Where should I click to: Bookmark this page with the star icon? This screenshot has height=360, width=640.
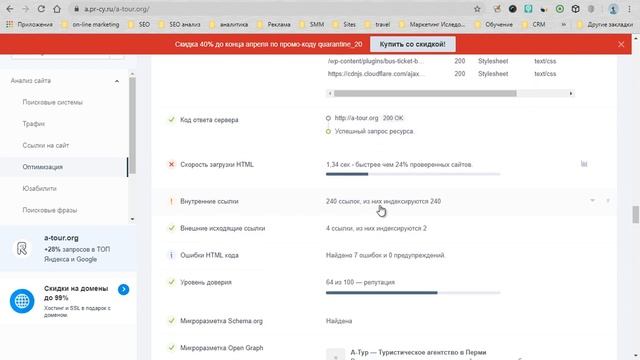[477, 9]
